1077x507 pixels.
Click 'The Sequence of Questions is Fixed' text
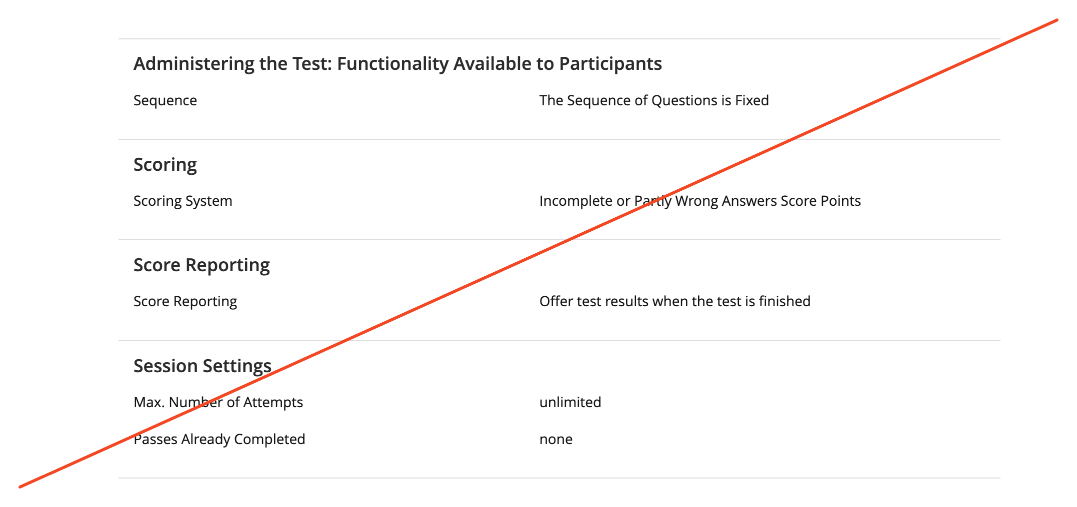[653, 100]
